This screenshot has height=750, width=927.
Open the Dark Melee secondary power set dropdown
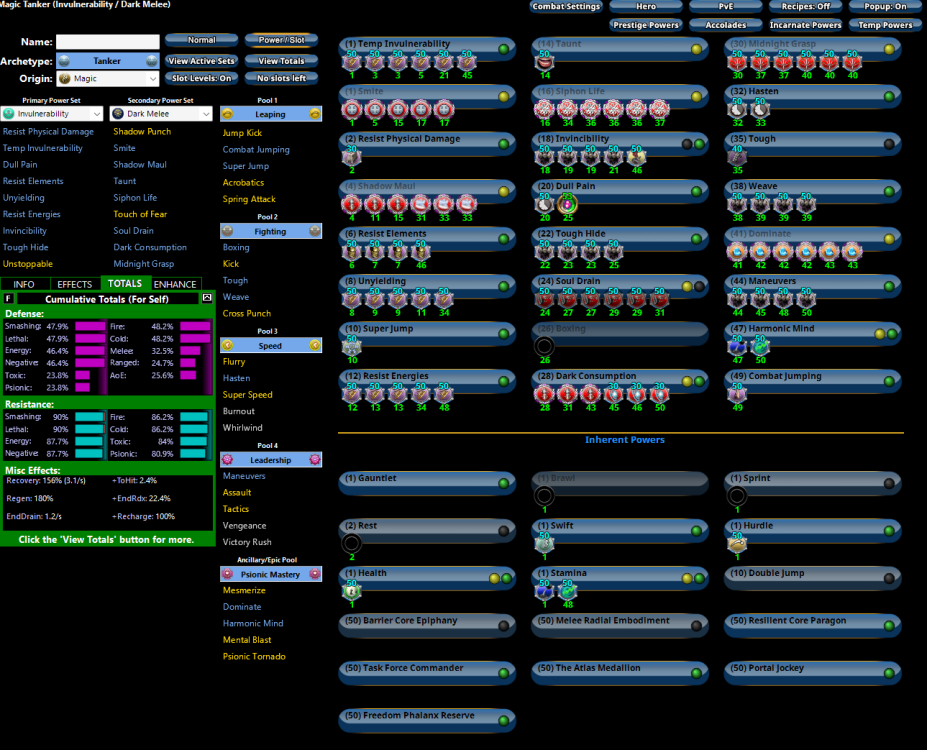point(162,114)
